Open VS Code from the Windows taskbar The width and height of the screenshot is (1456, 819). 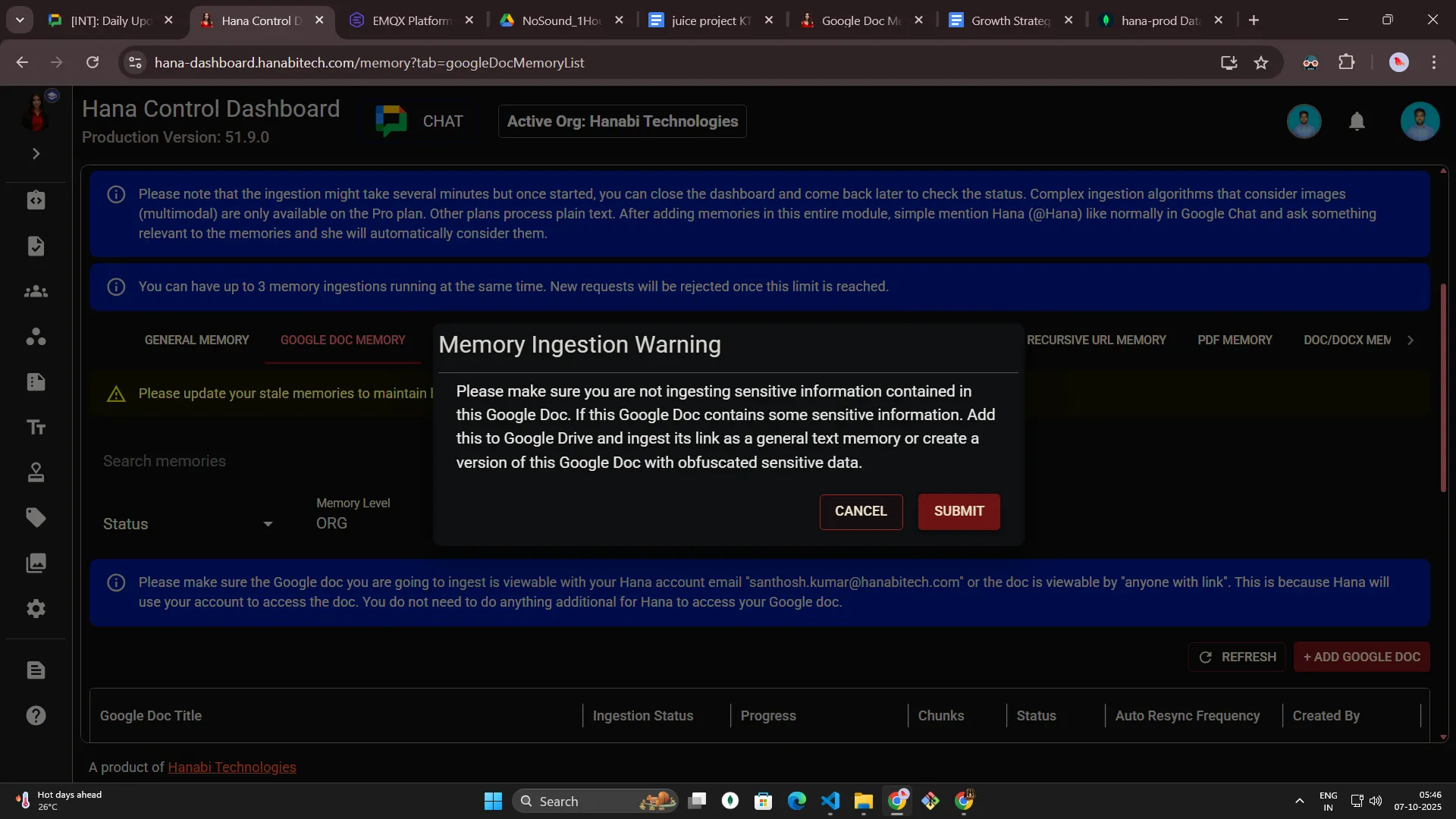(x=830, y=802)
